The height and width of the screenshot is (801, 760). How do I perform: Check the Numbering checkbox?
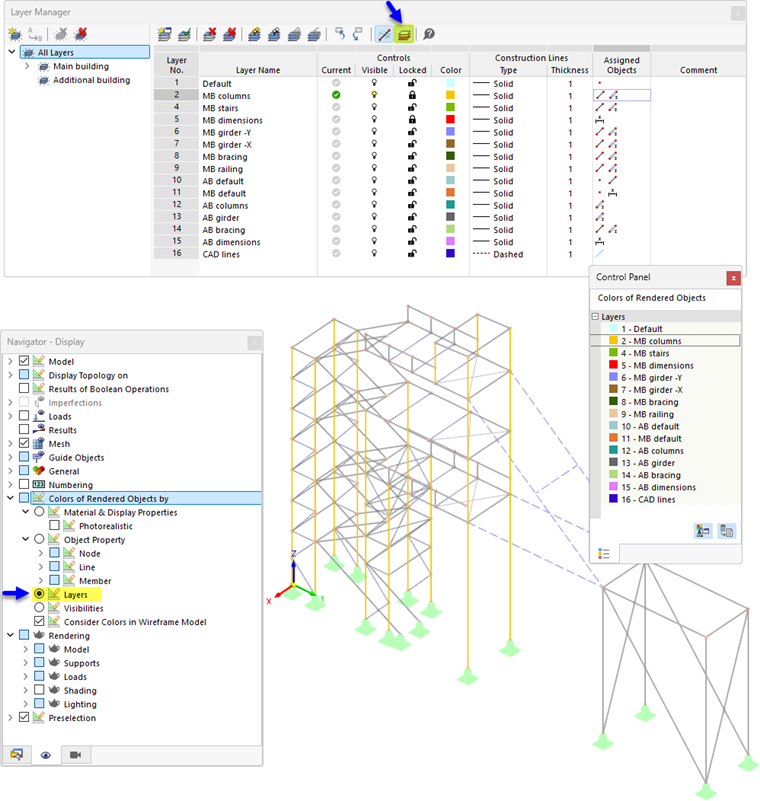24,484
